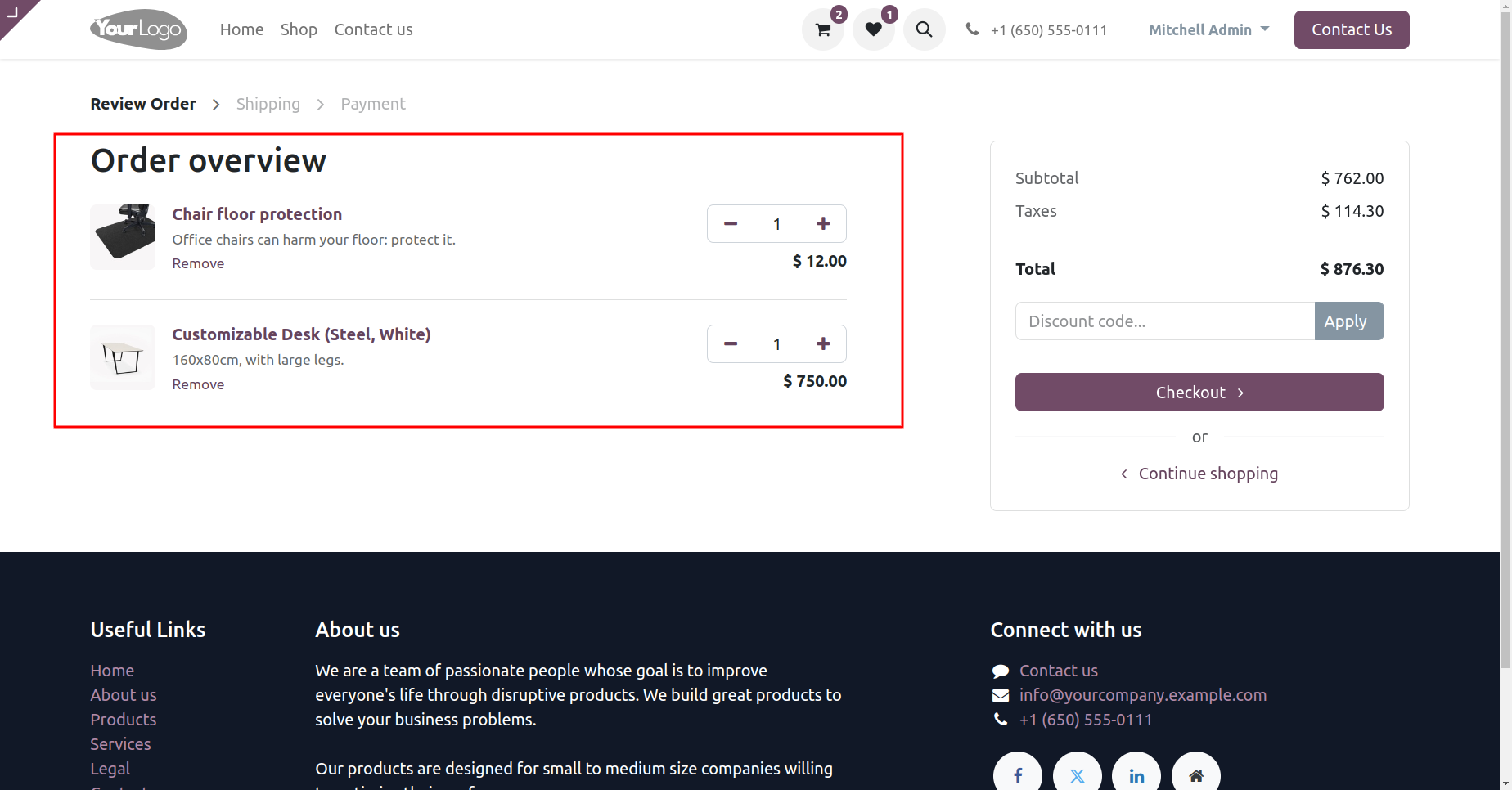
Task: Decrease Chair floor protection quantity
Action: (731, 223)
